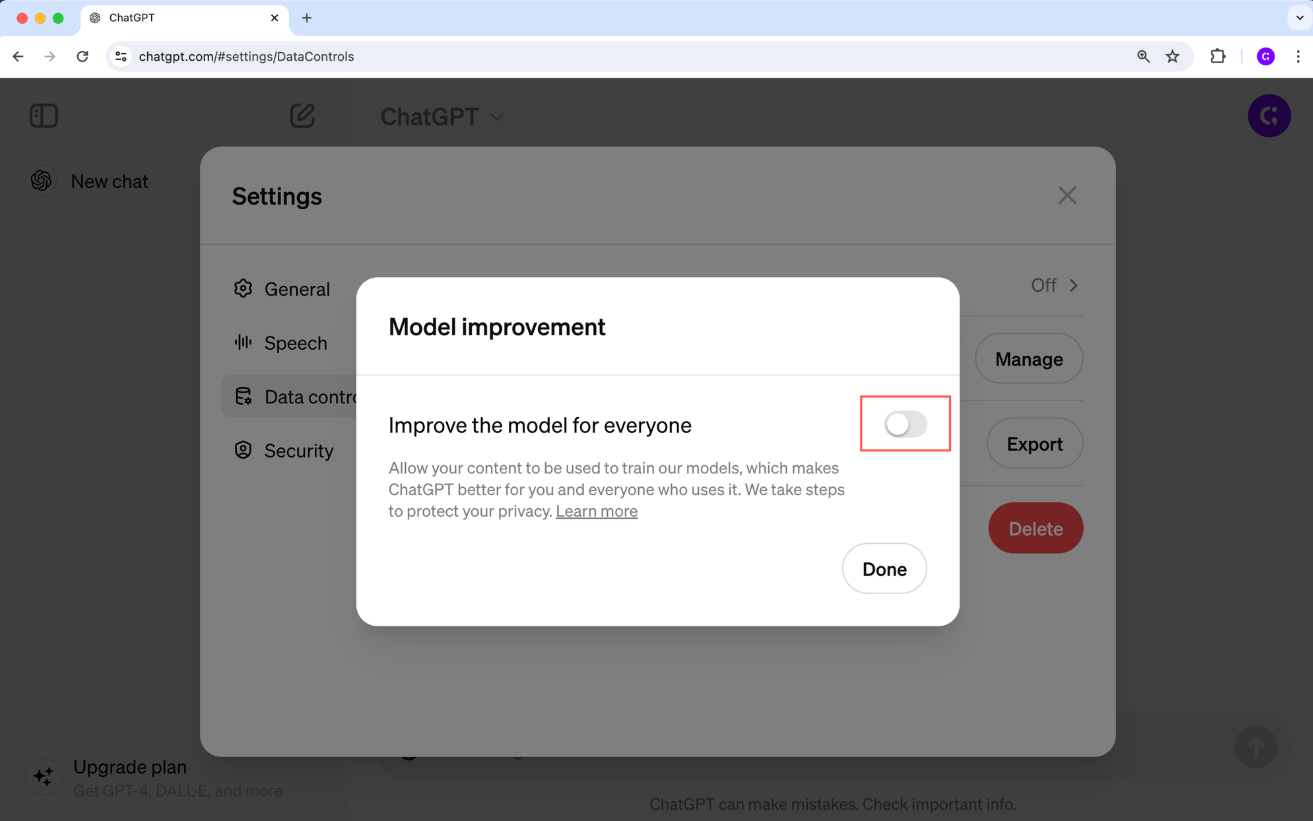Reload the page with refresh icon

click(83, 57)
